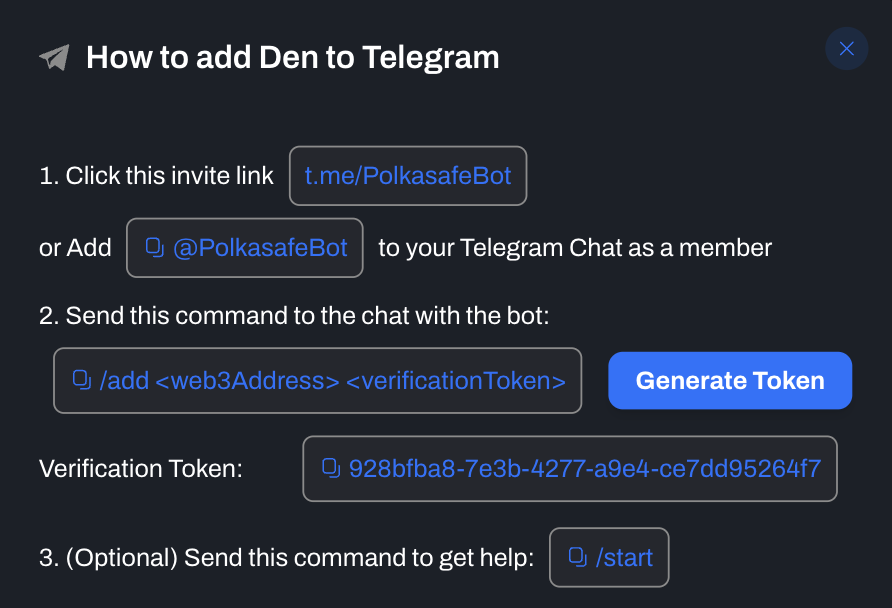The width and height of the screenshot is (892, 608).
Task: Open the t.me/PolkasafeBot invite link
Action: [408, 176]
